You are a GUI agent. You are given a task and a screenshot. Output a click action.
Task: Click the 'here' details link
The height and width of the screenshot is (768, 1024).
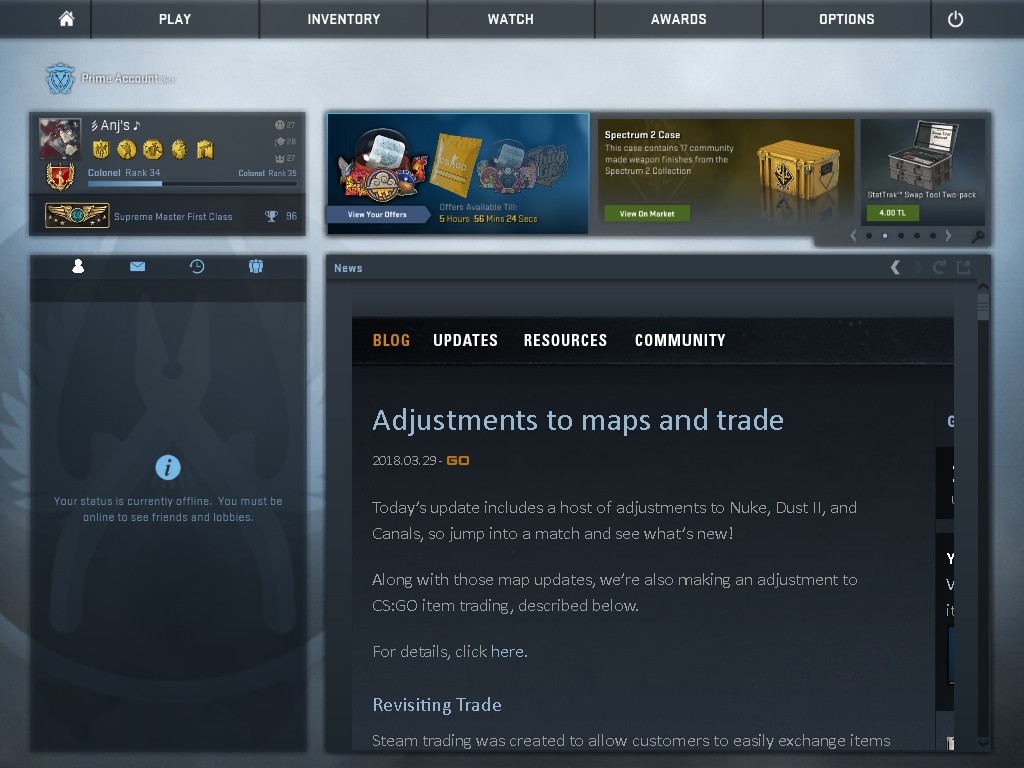(x=507, y=651)
